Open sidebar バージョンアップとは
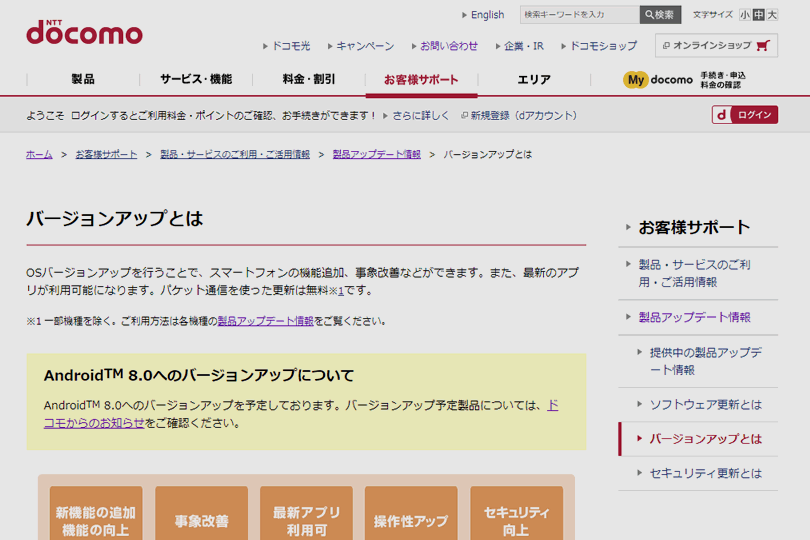 (x=705, y=439)
